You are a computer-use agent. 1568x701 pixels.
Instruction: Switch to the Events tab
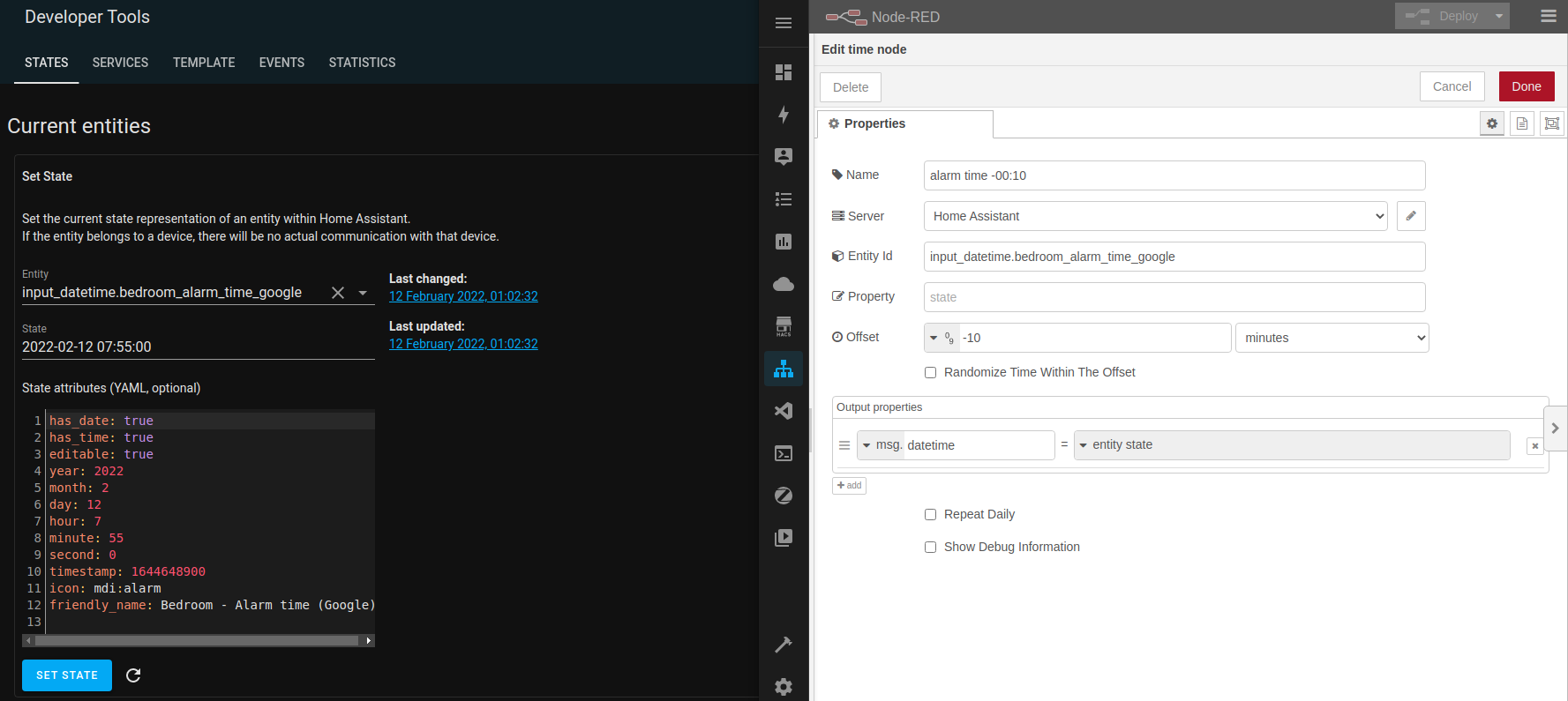(x=281, y=63)
